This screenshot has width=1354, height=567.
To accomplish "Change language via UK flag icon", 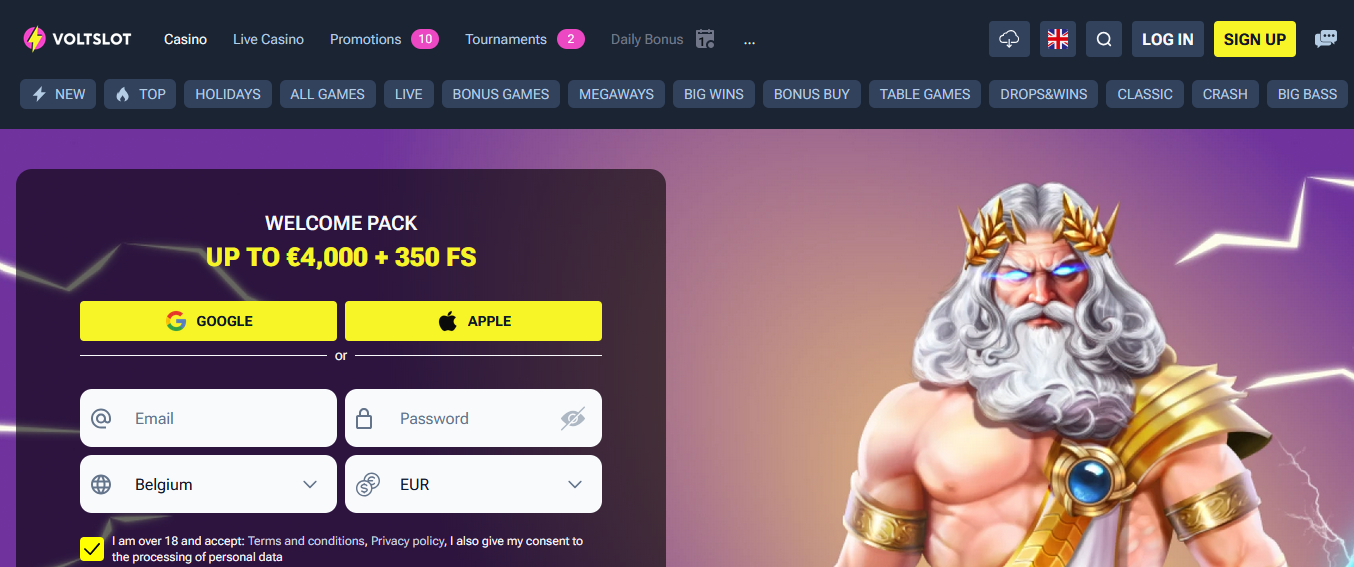I will pos(1057,39).
